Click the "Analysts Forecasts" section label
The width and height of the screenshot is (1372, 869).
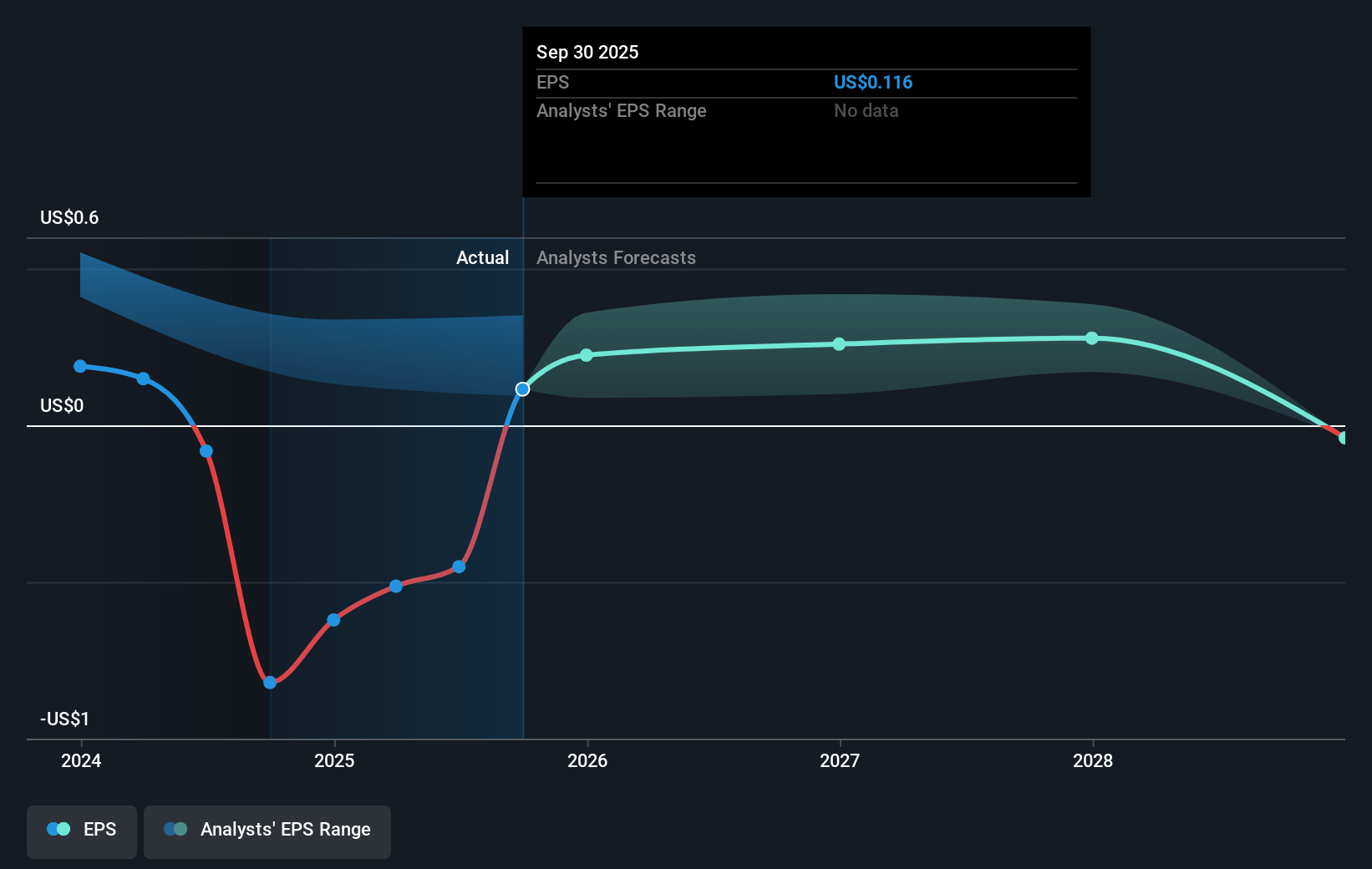616,258
